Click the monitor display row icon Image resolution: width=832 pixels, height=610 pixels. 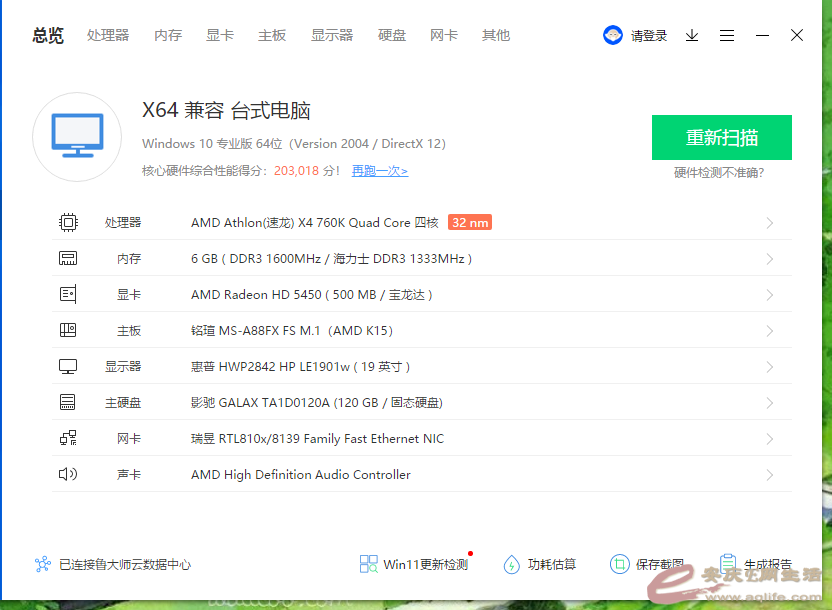pos(68,367)
